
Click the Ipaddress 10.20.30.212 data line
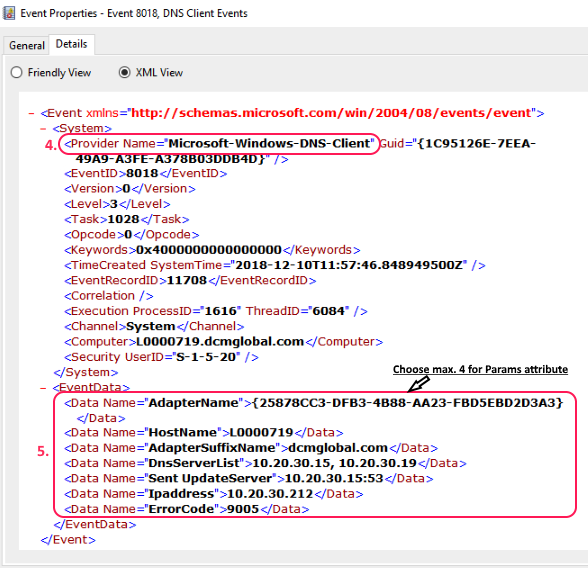click(214, 494)
